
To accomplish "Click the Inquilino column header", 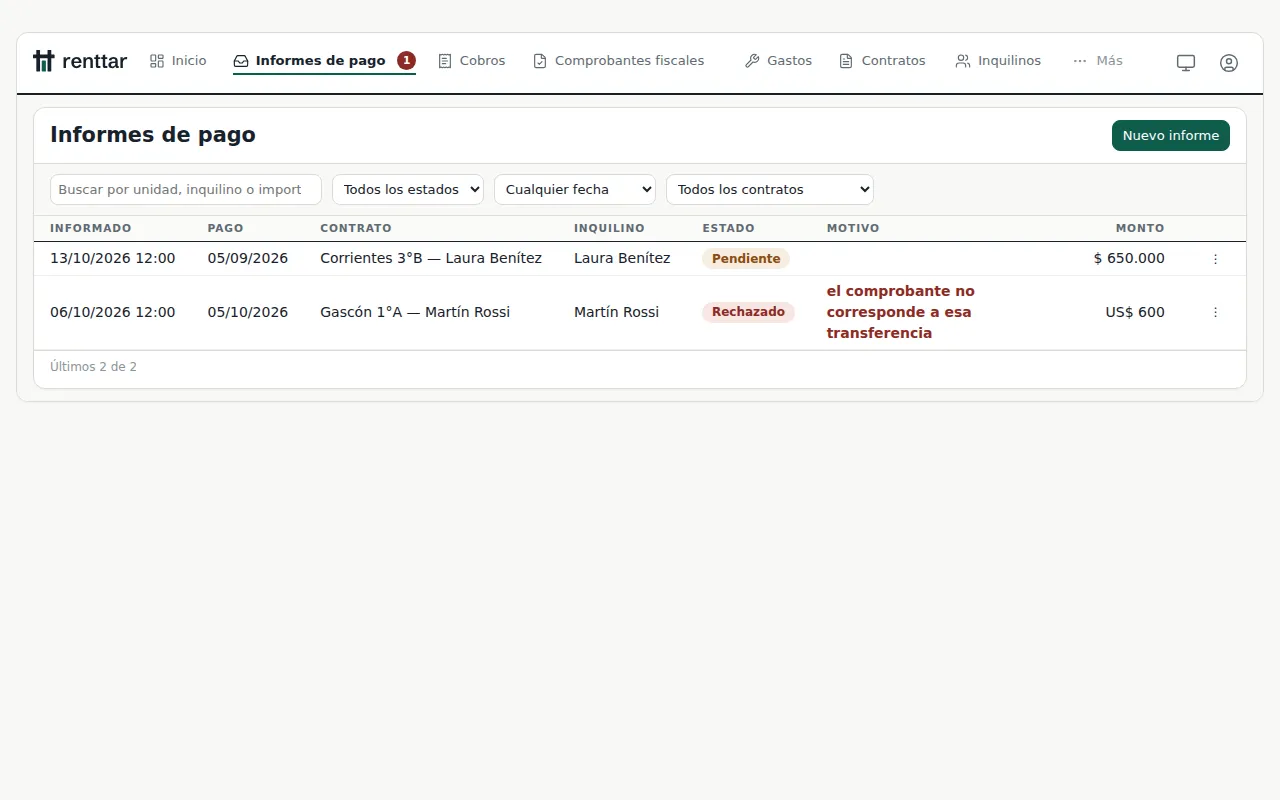I will [609, 229].
